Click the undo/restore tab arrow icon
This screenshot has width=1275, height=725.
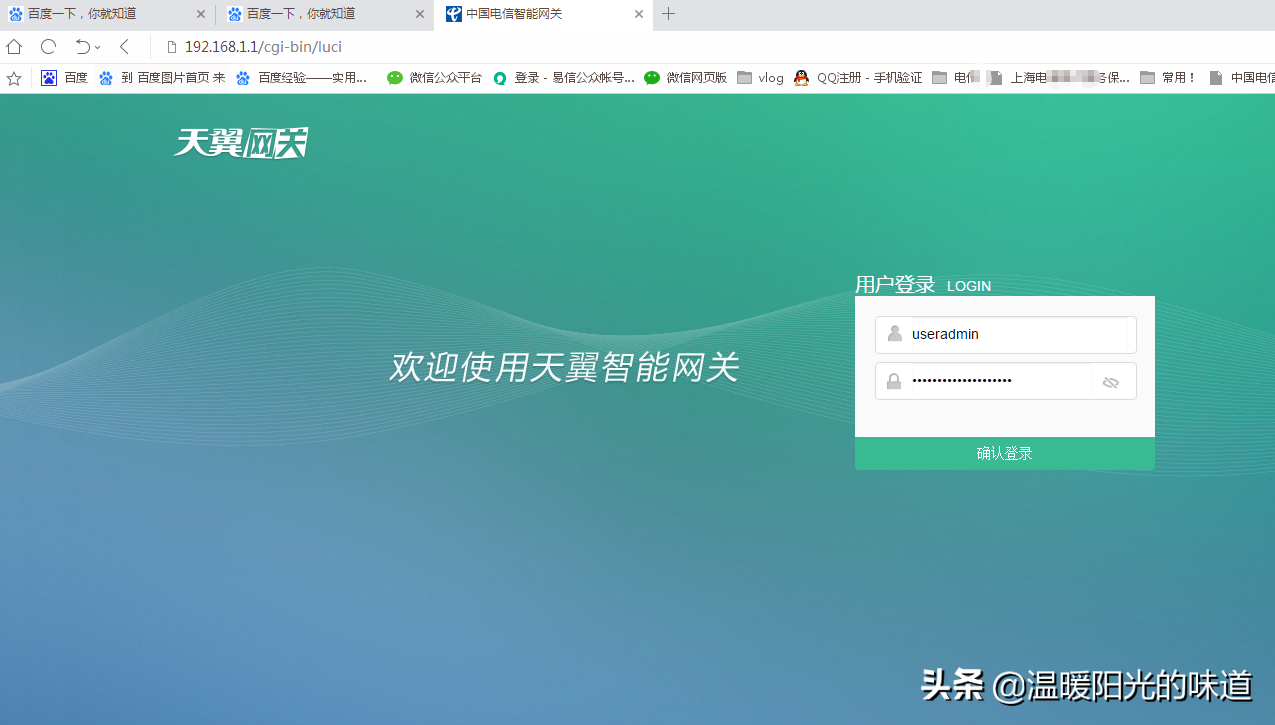pyautogui.click(x=82, y=47)
